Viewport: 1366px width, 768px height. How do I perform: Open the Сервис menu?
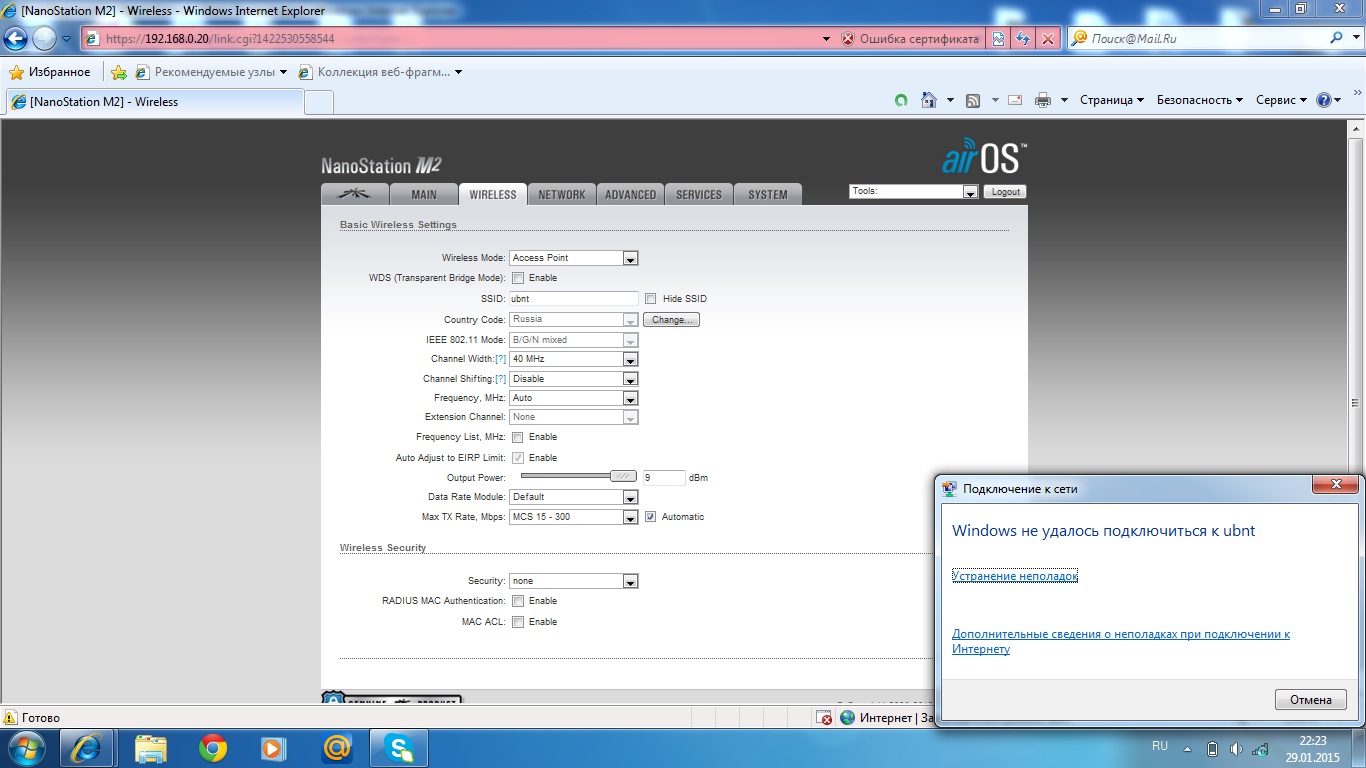(1281, 100)
